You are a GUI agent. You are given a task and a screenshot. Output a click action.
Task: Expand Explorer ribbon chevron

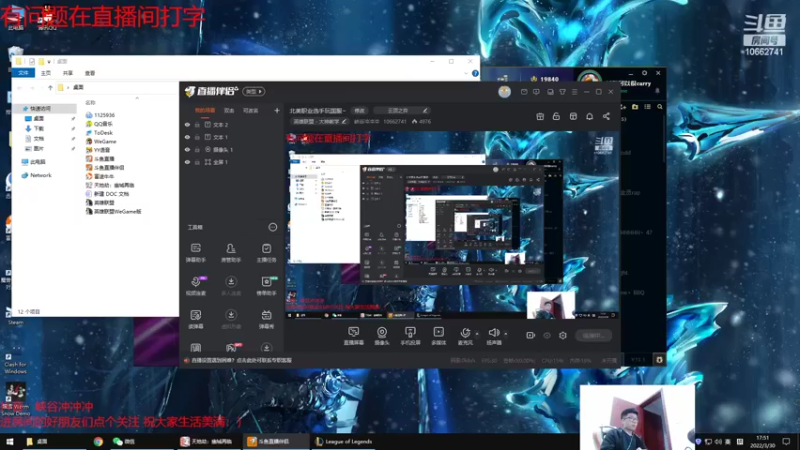[x=466, y=73]
